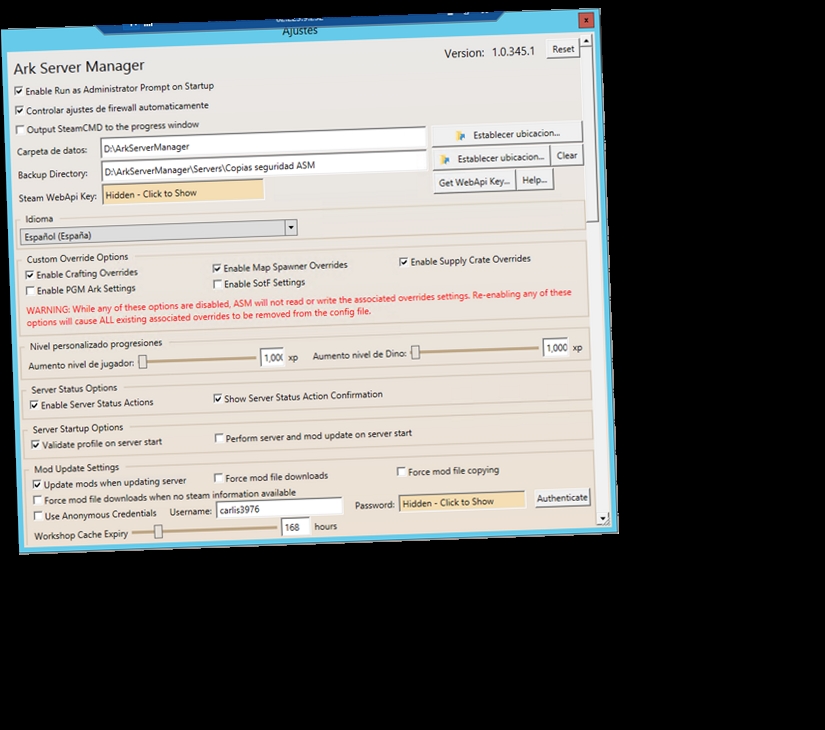Click the Dino level xp value box

(x=556, y=348)
